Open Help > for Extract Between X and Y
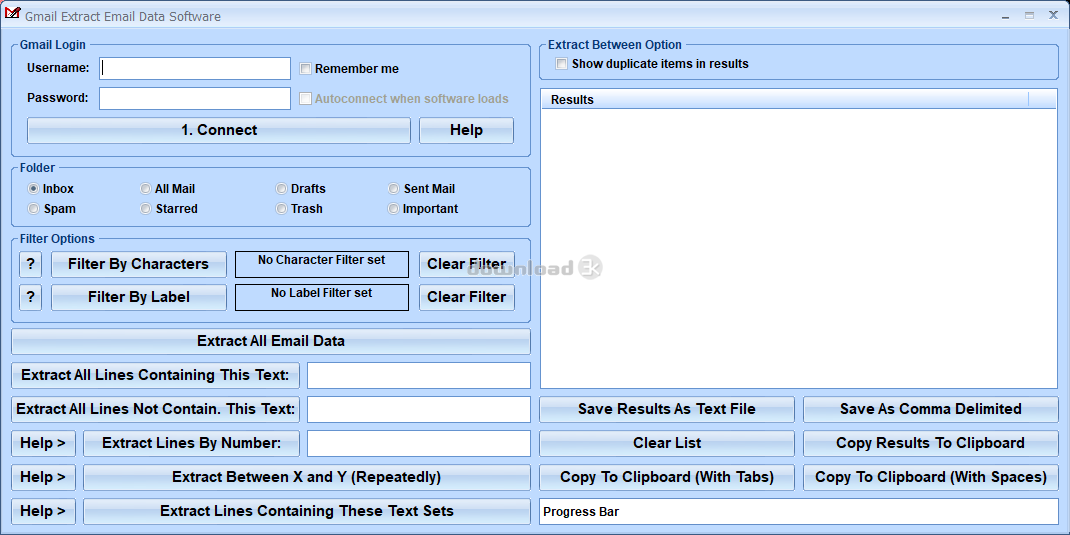 pyautogui.click(x=43, y=477)
